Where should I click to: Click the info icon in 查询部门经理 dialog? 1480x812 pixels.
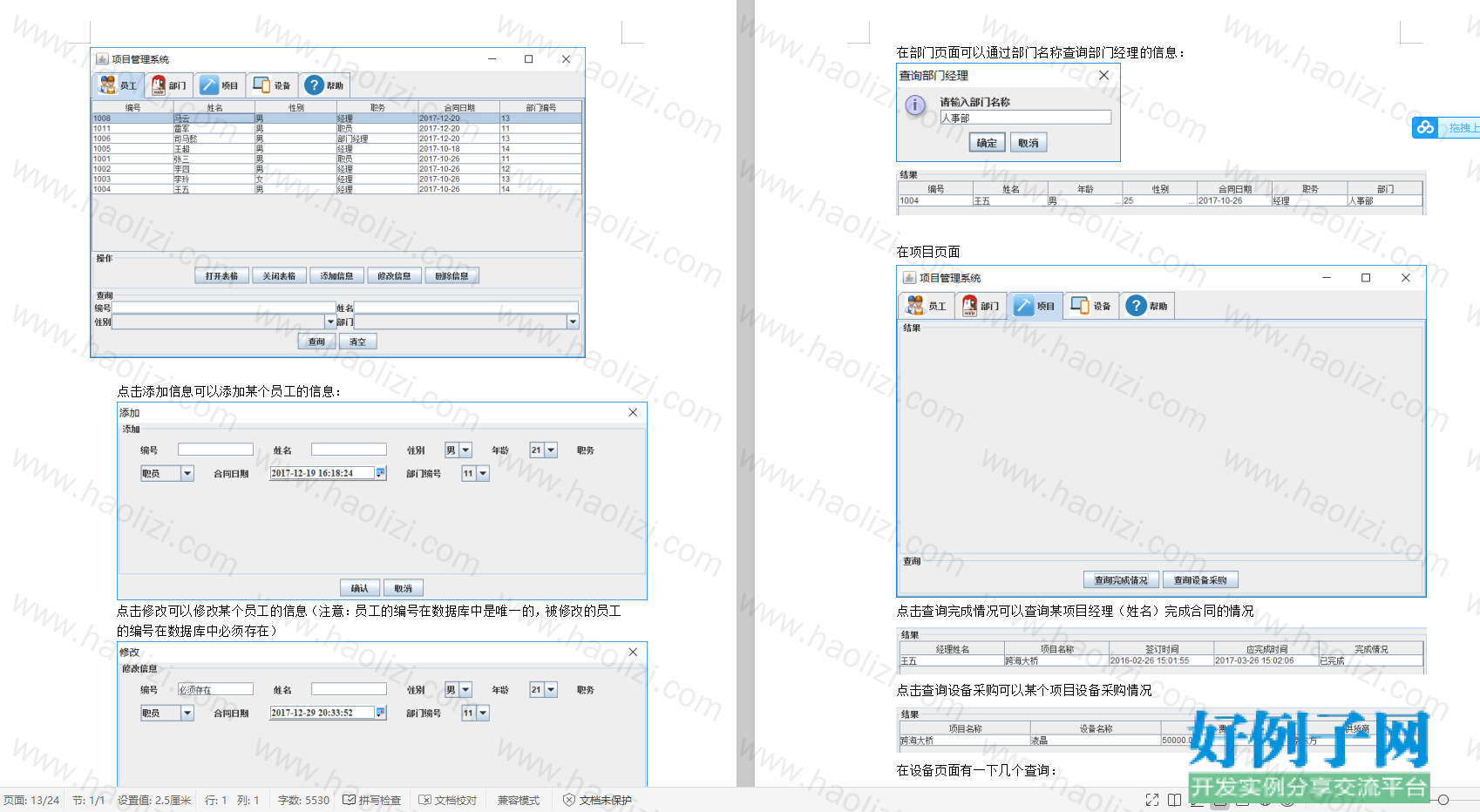pyautogui.click(x=915, y=105)
